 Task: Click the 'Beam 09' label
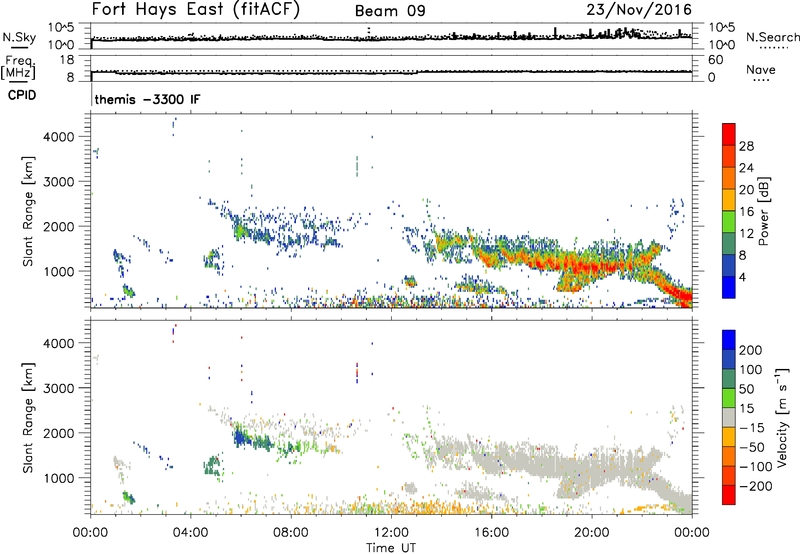(390, 11)
